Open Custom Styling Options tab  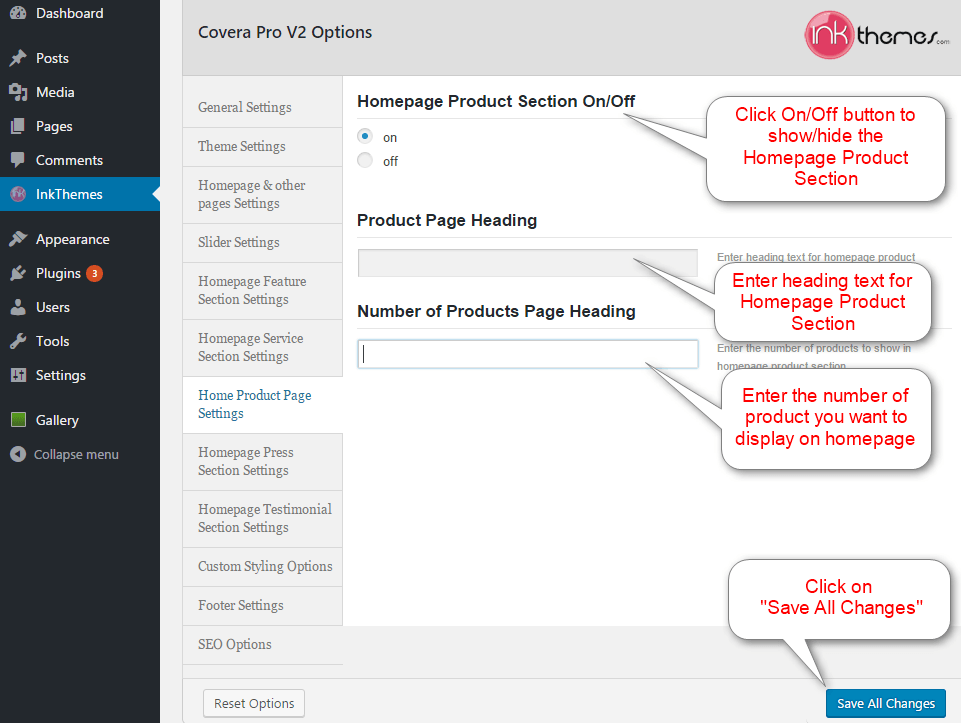click(x=262, y=566)
